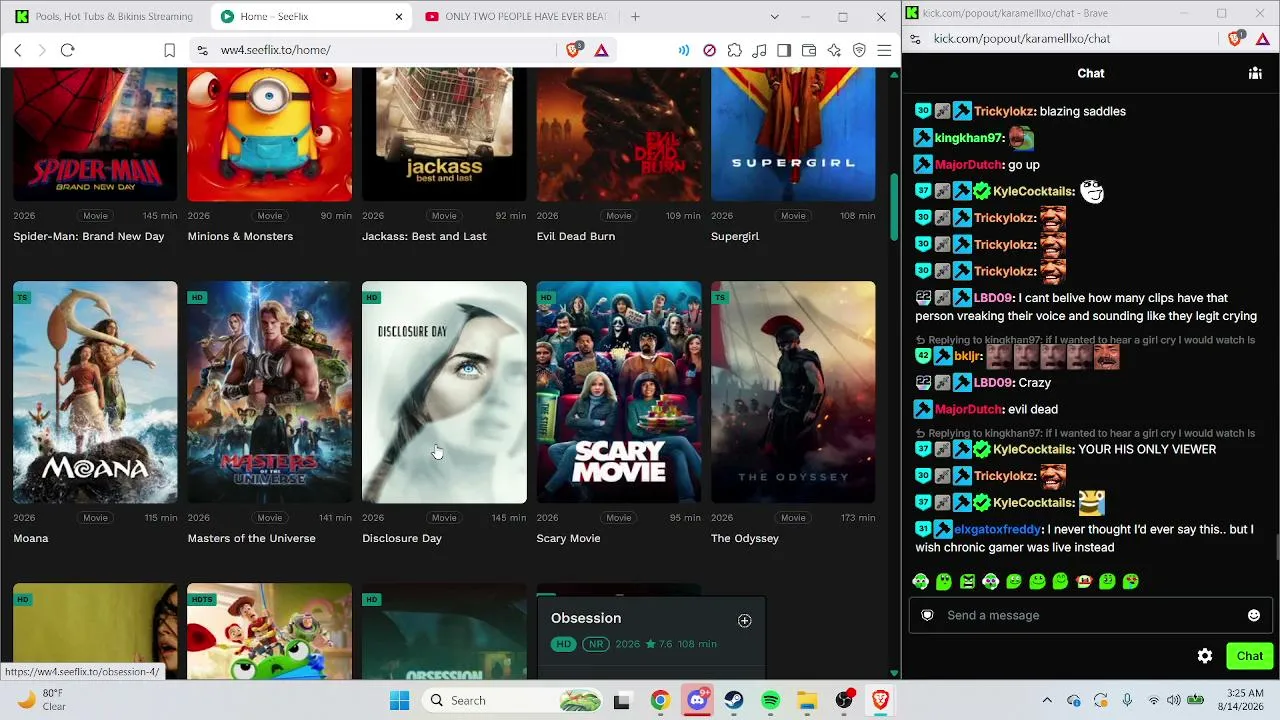Click the Kick chat popout address URL
The height and width of the screenshot is (720, 1280).
(x=1022, y=38)
